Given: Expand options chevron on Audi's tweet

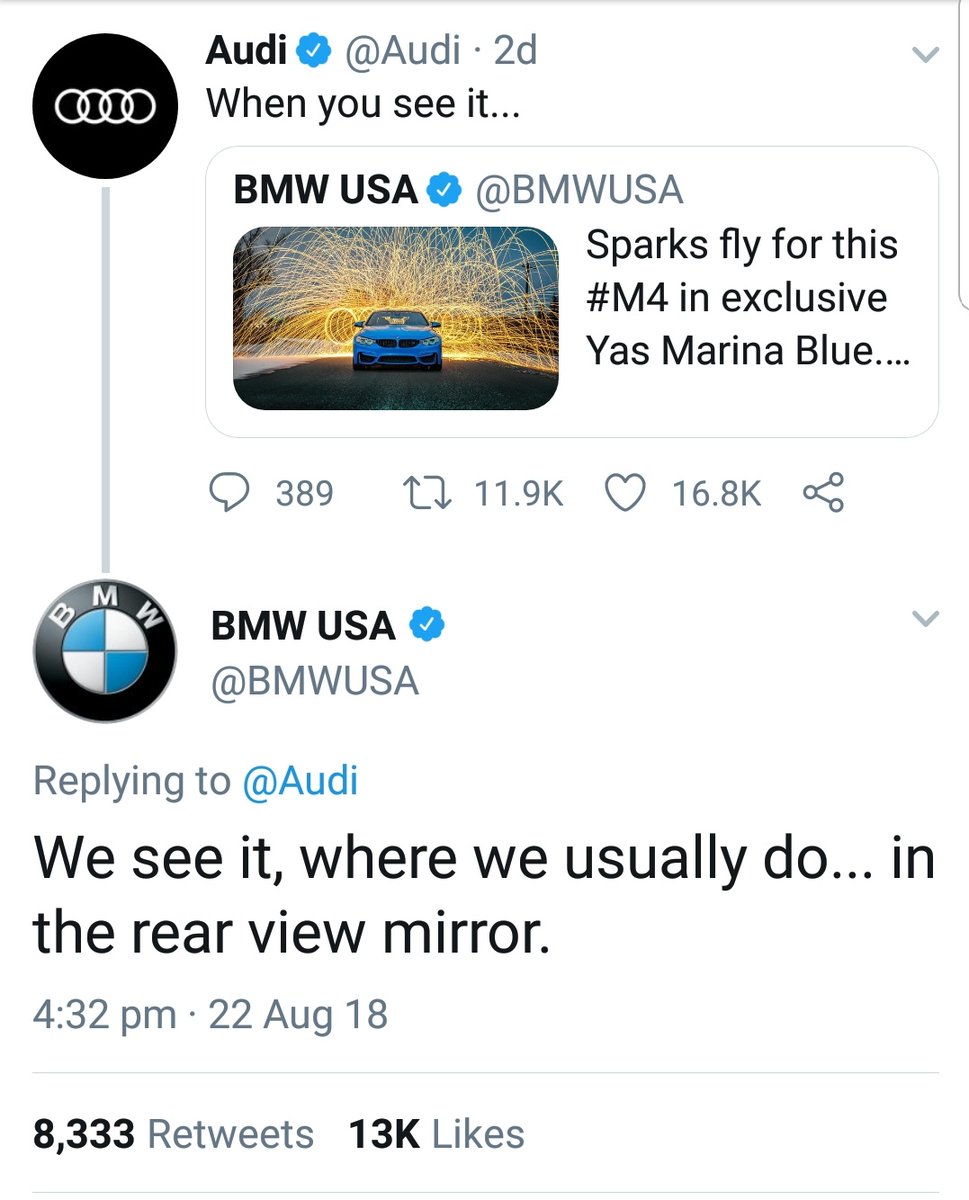Looking at the screenshot, I should (x=927, y=55).
